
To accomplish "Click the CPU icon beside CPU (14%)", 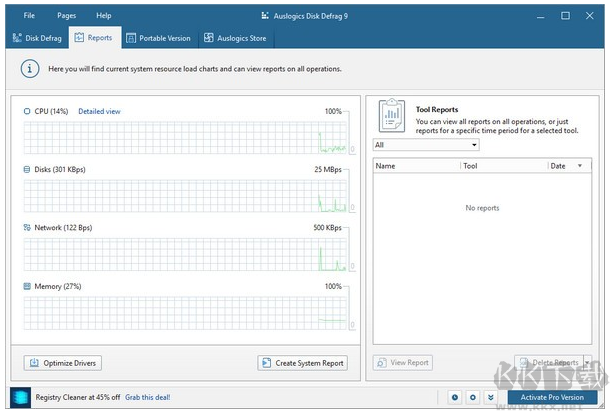I will 27,111.
